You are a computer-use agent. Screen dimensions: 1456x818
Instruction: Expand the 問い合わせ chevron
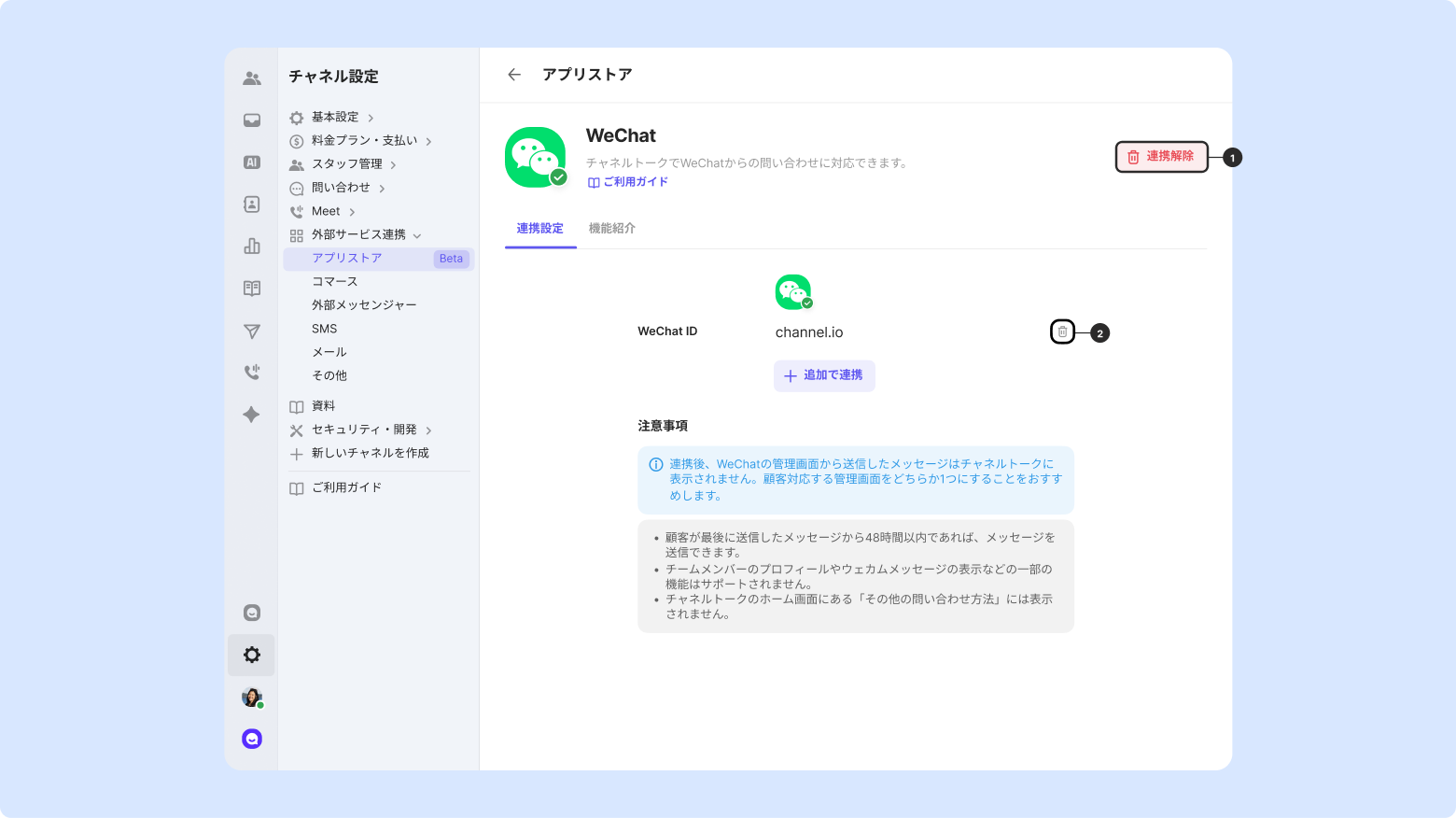pyautogui.click(x=382, y=189)
